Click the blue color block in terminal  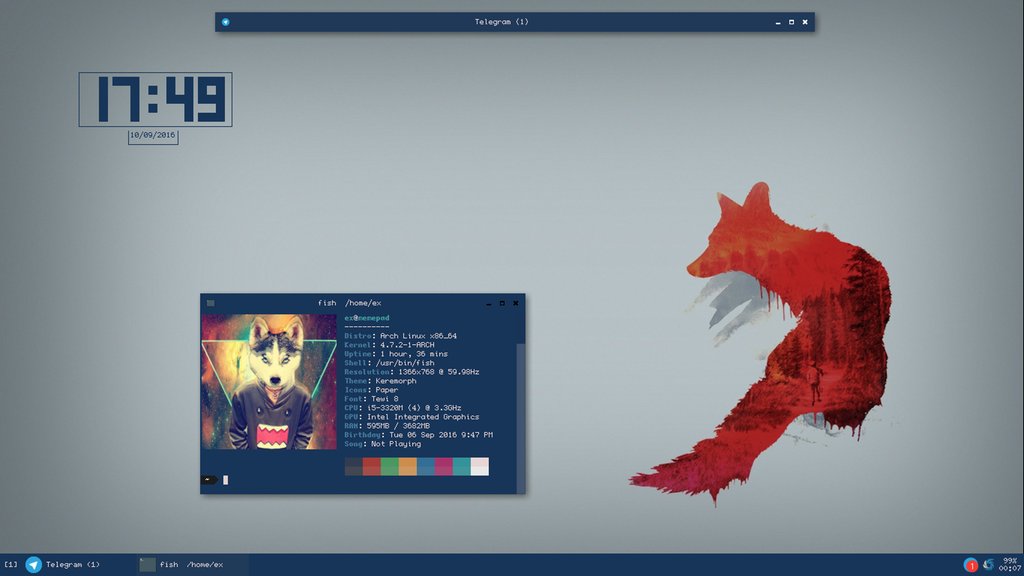click(x=426, y=466)
